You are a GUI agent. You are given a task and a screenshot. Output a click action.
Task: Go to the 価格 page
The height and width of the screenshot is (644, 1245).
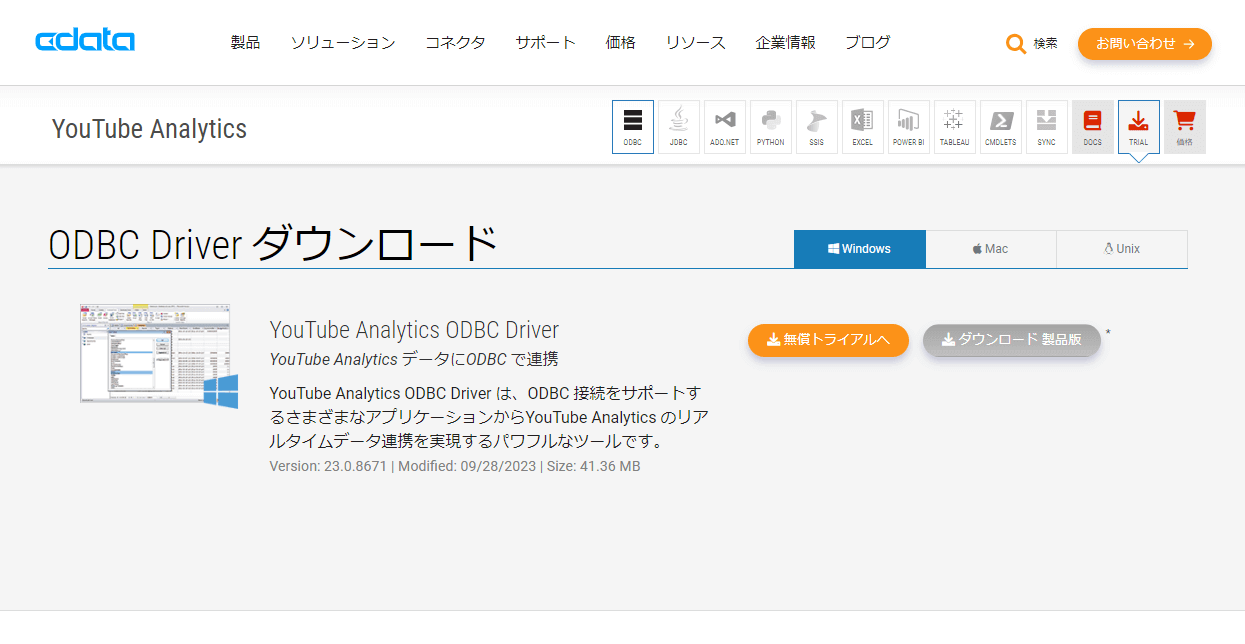[621, 43]
